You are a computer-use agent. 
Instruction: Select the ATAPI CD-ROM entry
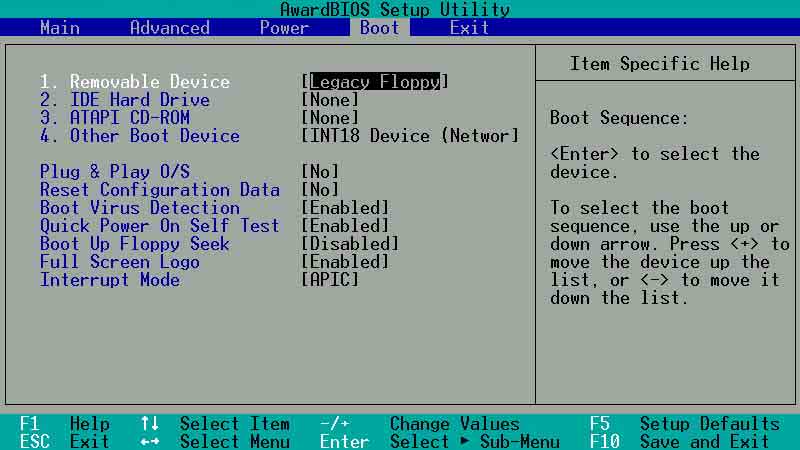(115, 118)
